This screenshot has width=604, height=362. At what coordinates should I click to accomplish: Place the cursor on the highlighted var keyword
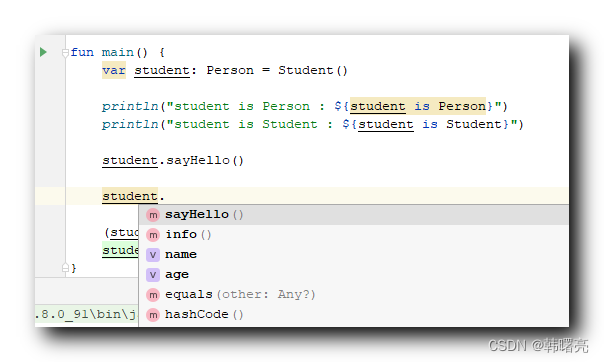[x=114, y=70]
